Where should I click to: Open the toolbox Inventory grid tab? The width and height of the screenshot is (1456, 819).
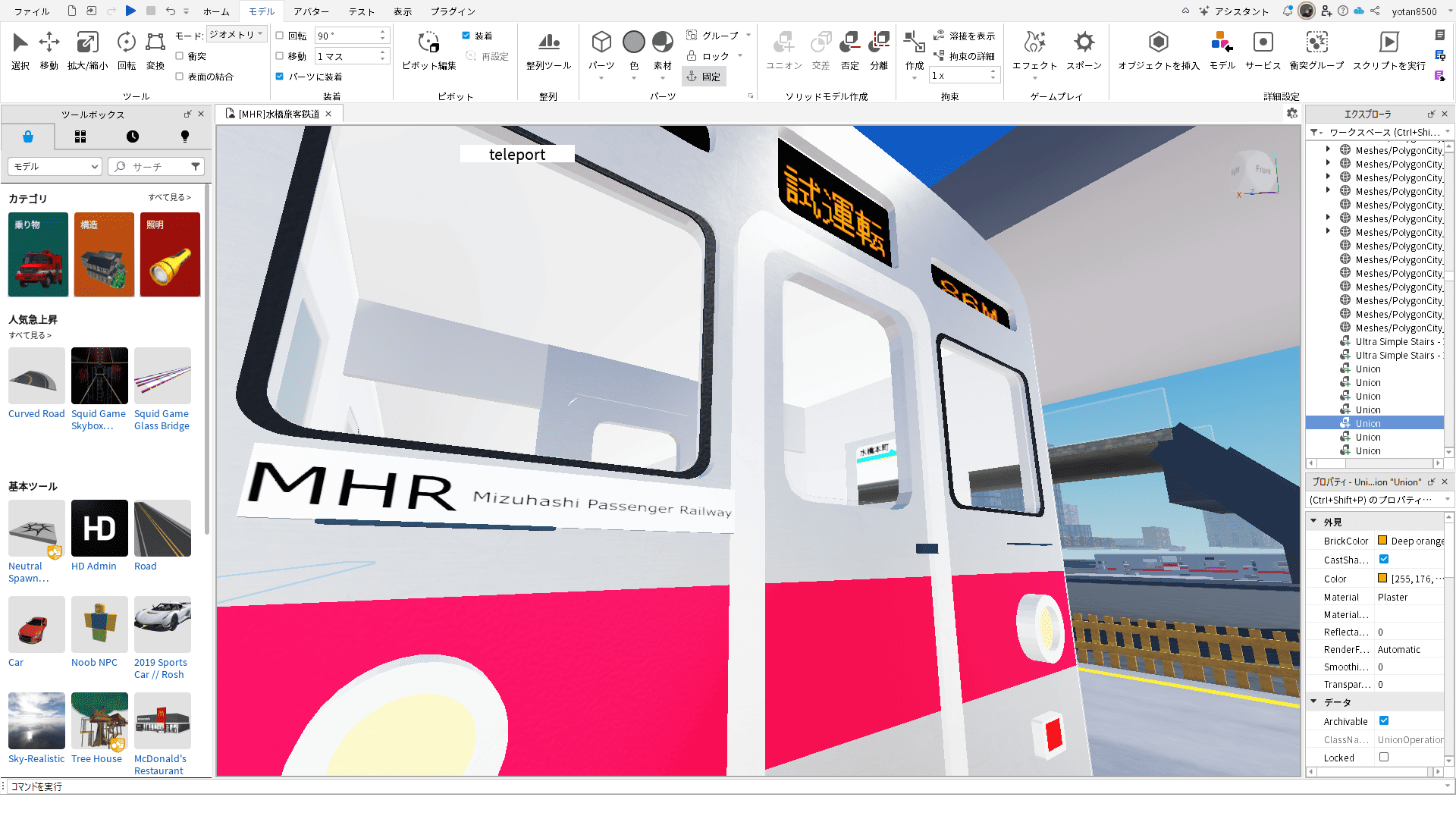80,136
